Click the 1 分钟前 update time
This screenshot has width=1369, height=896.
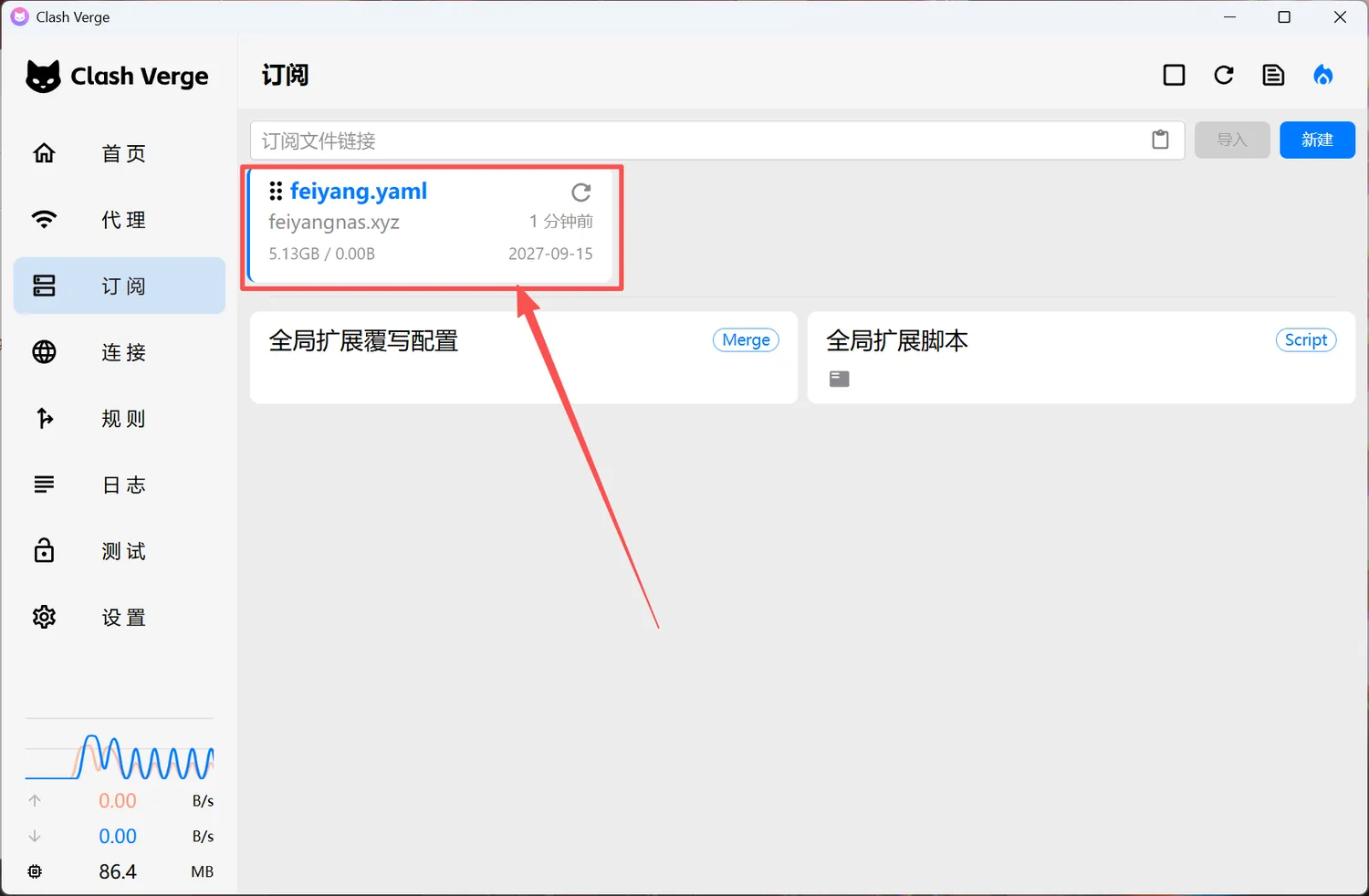point(560,222)
